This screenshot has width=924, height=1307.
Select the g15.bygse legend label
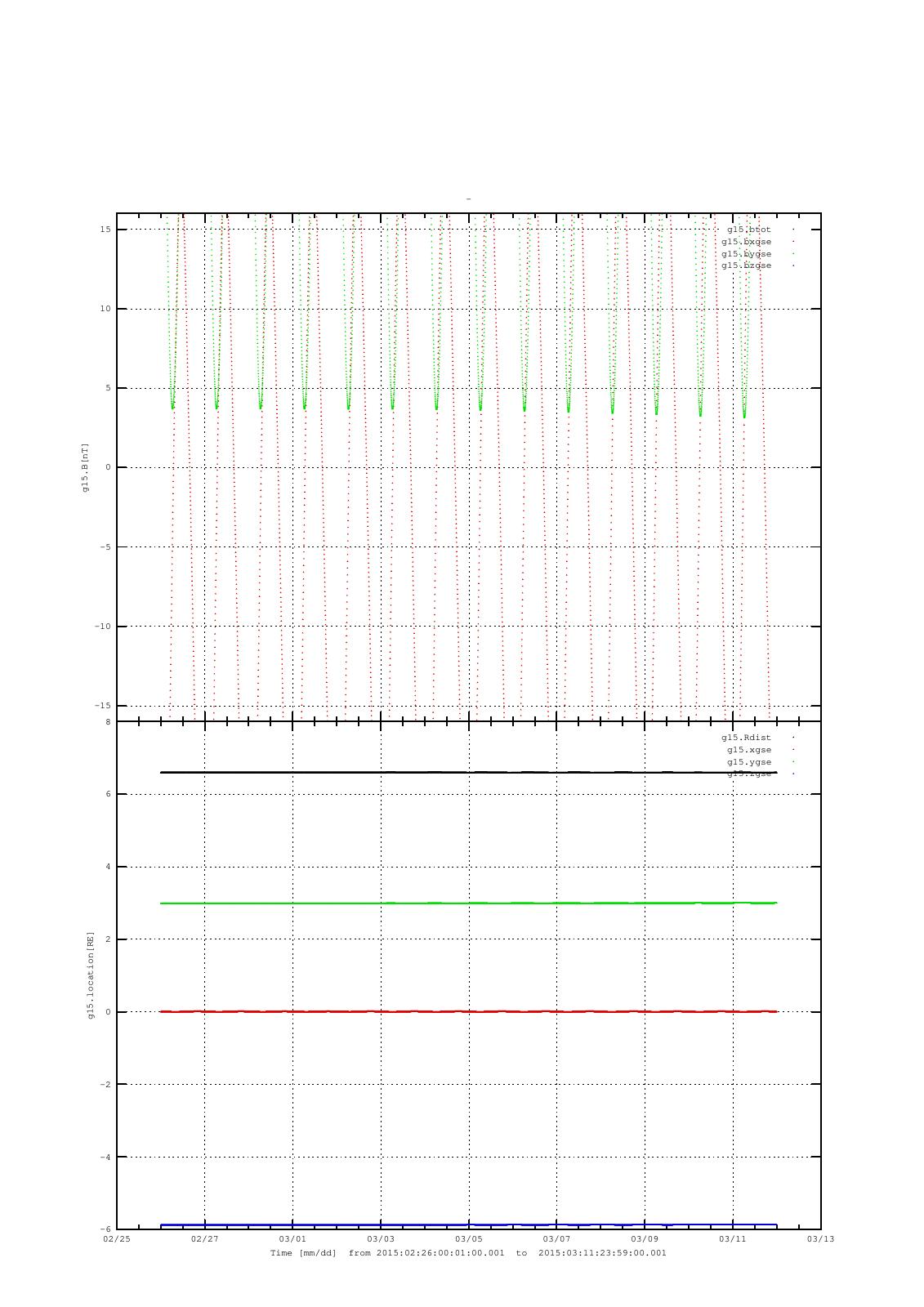pyautogui.click(x=746, y=254)
